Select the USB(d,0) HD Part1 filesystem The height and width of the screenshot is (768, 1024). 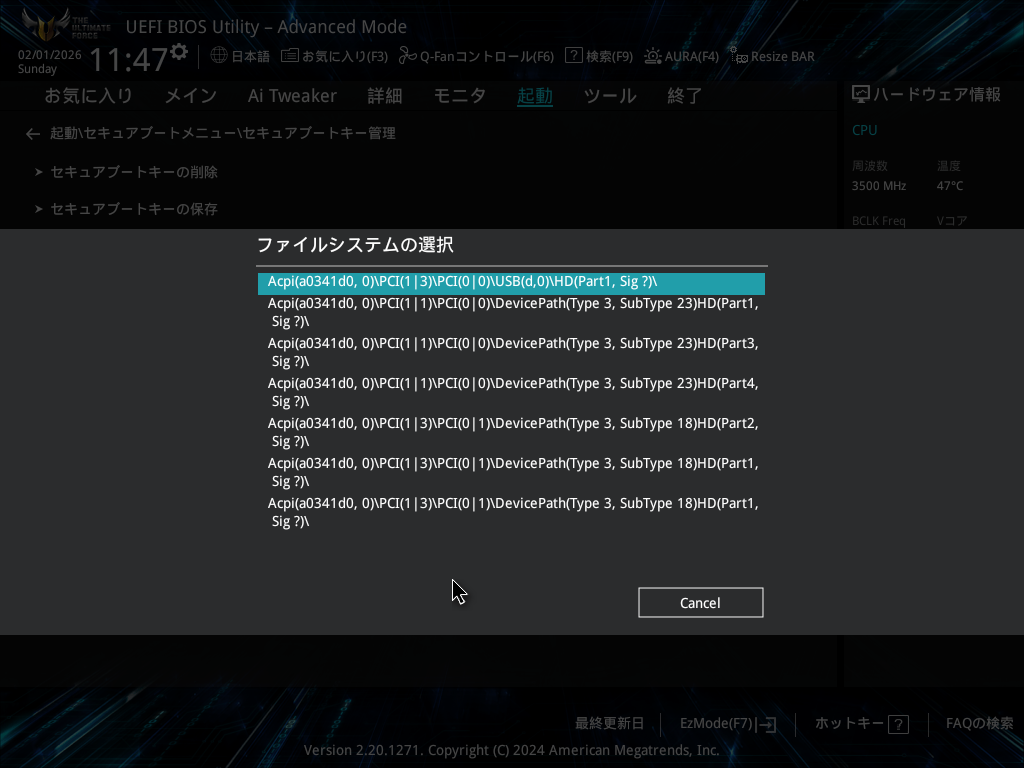point(511,283)
